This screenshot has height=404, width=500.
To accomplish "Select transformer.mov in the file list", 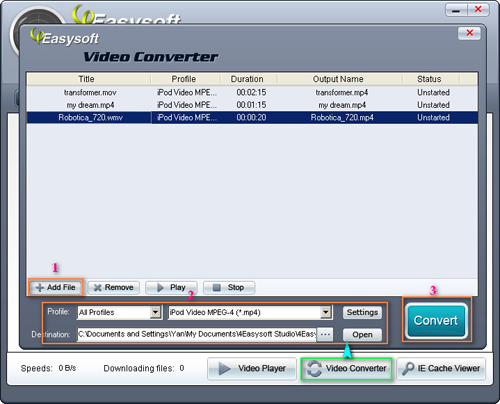I will (90, 92).
